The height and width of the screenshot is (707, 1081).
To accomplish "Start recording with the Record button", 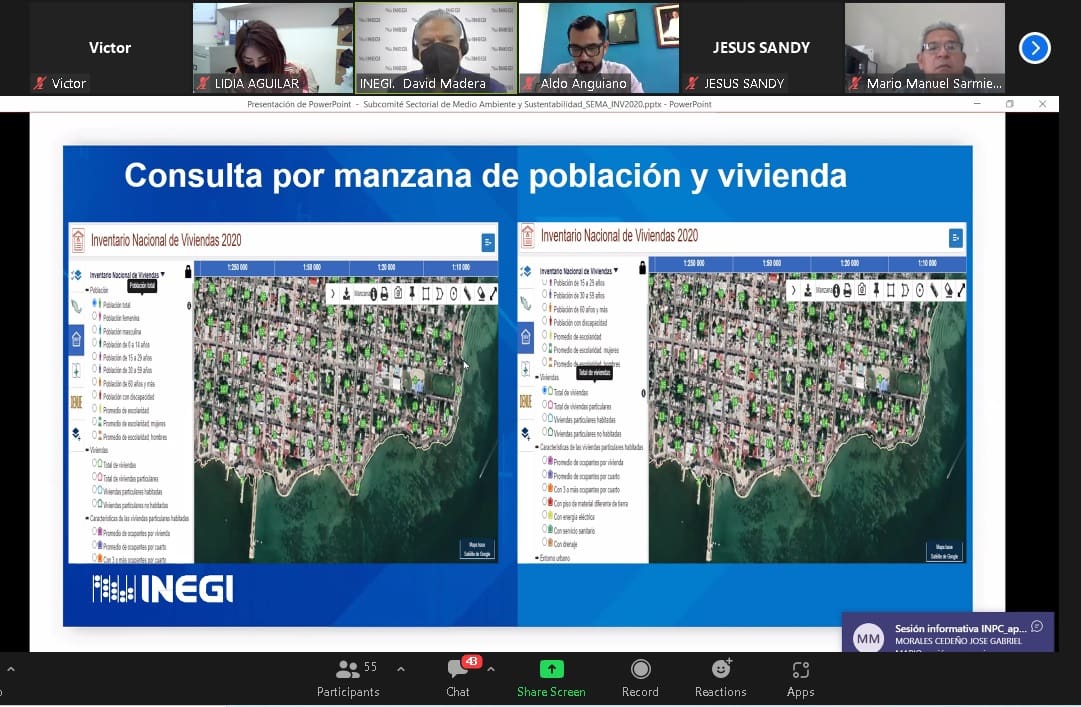I will [x=640, y=677].
